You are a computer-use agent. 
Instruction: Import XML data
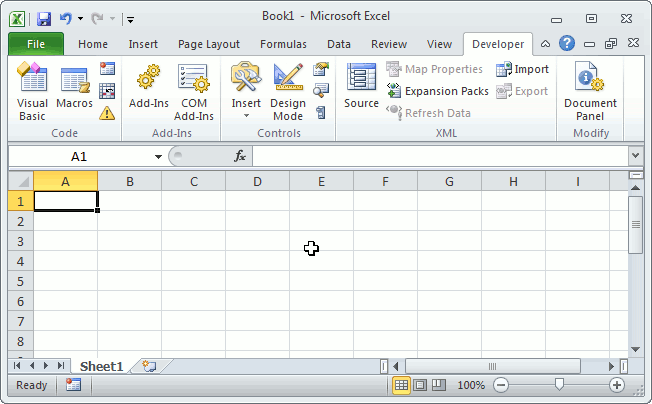(x=522, y=69)
